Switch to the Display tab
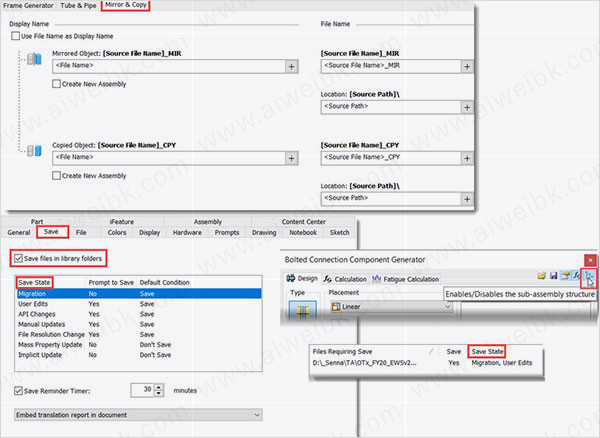 click(150, 232)
